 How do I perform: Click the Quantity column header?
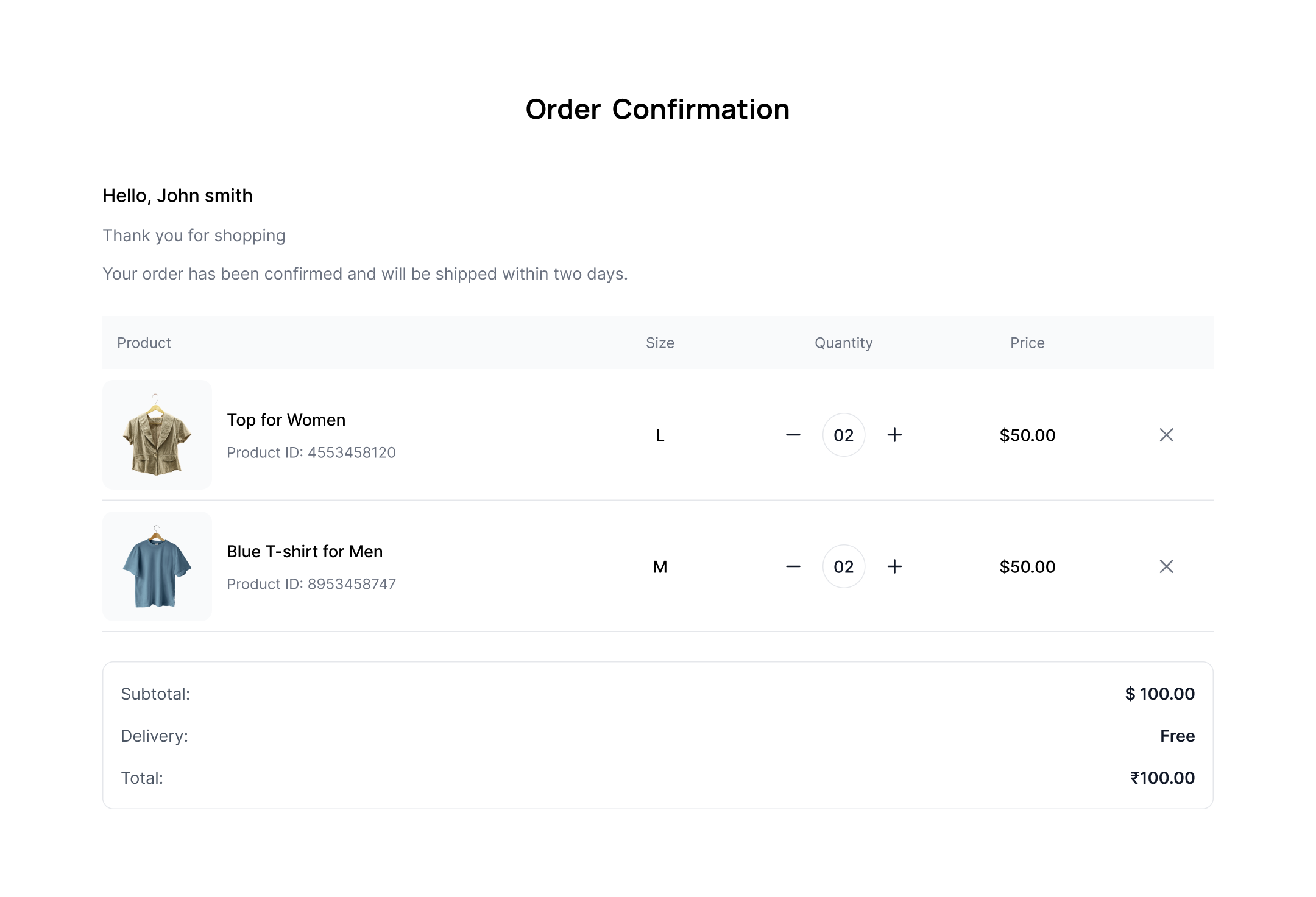[x=844, y=343]
